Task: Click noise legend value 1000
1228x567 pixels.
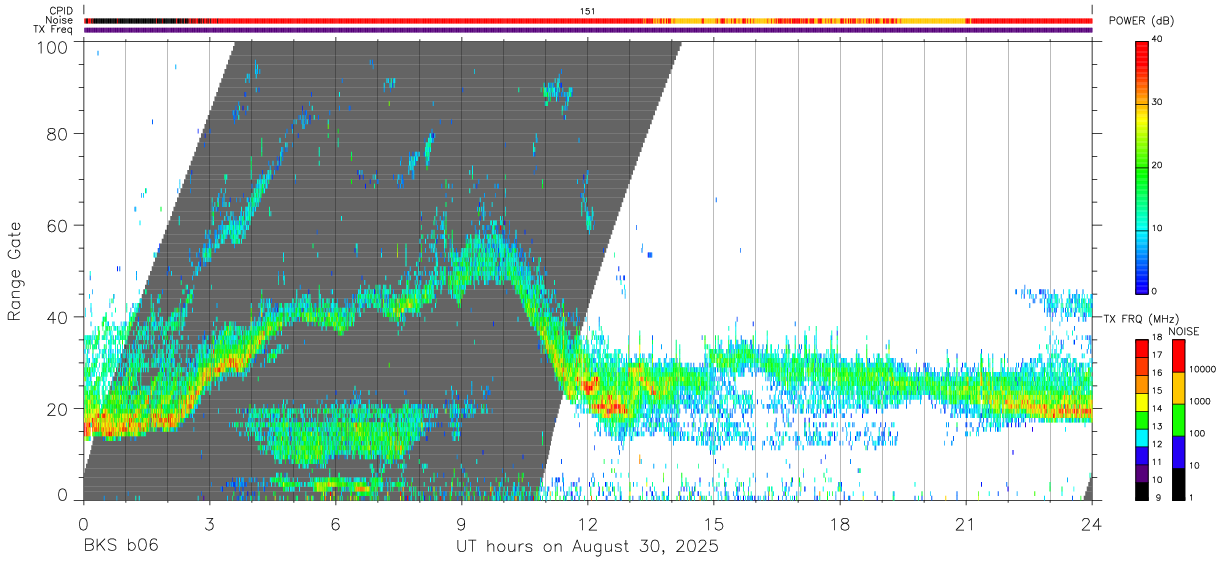Action: click(1200, 401)
